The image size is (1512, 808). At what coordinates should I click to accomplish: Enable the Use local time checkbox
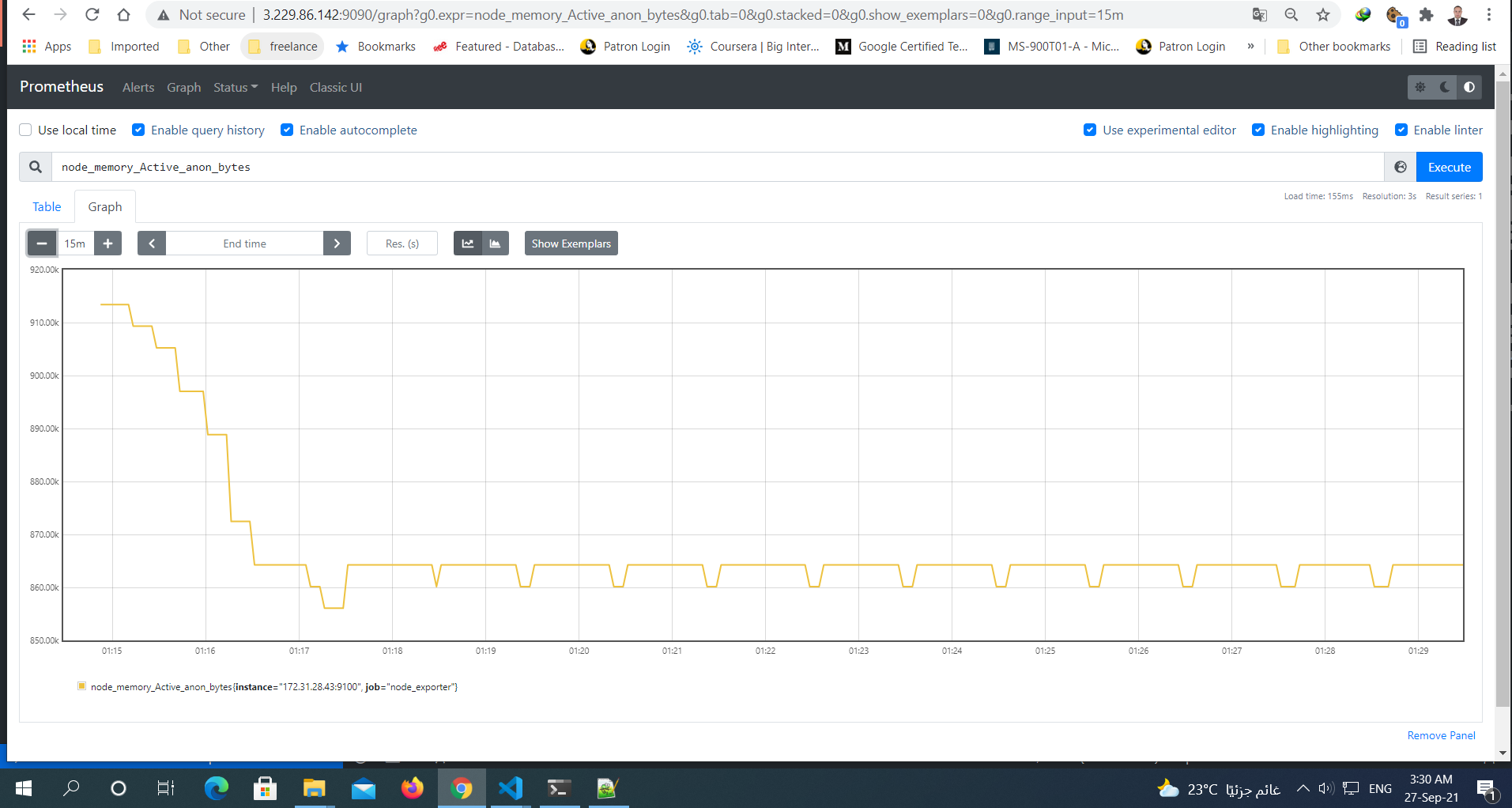[25, 130]
